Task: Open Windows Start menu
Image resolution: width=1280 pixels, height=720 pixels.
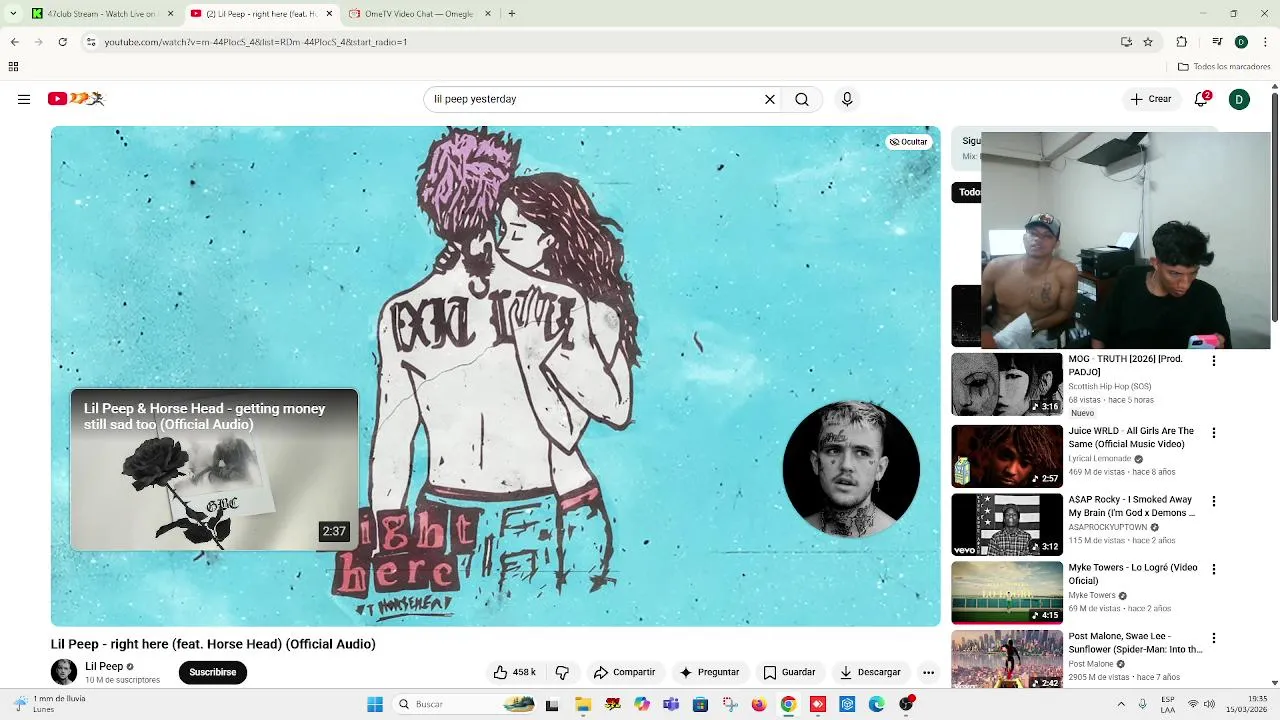Action: coord(375,704)
